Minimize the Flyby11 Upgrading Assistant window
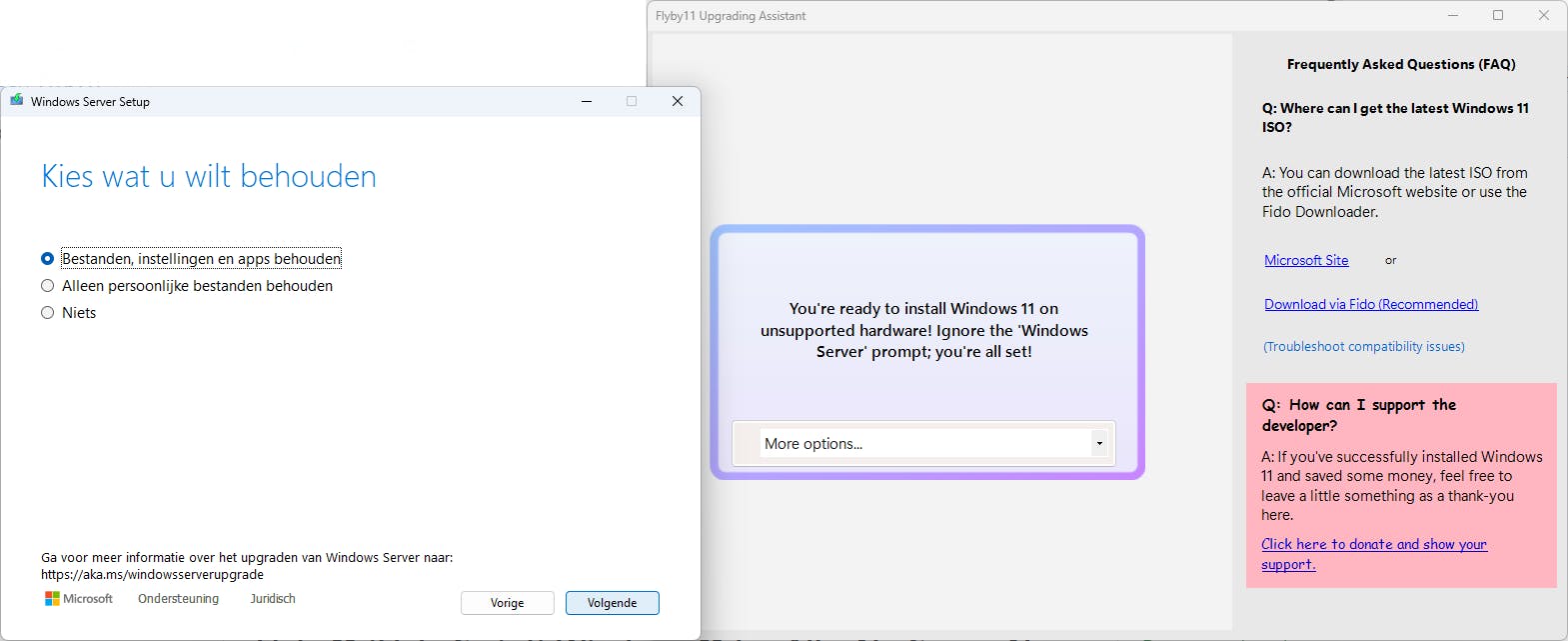The height and width of the screenshot is (641, 1568). (x=1453, y=15)
